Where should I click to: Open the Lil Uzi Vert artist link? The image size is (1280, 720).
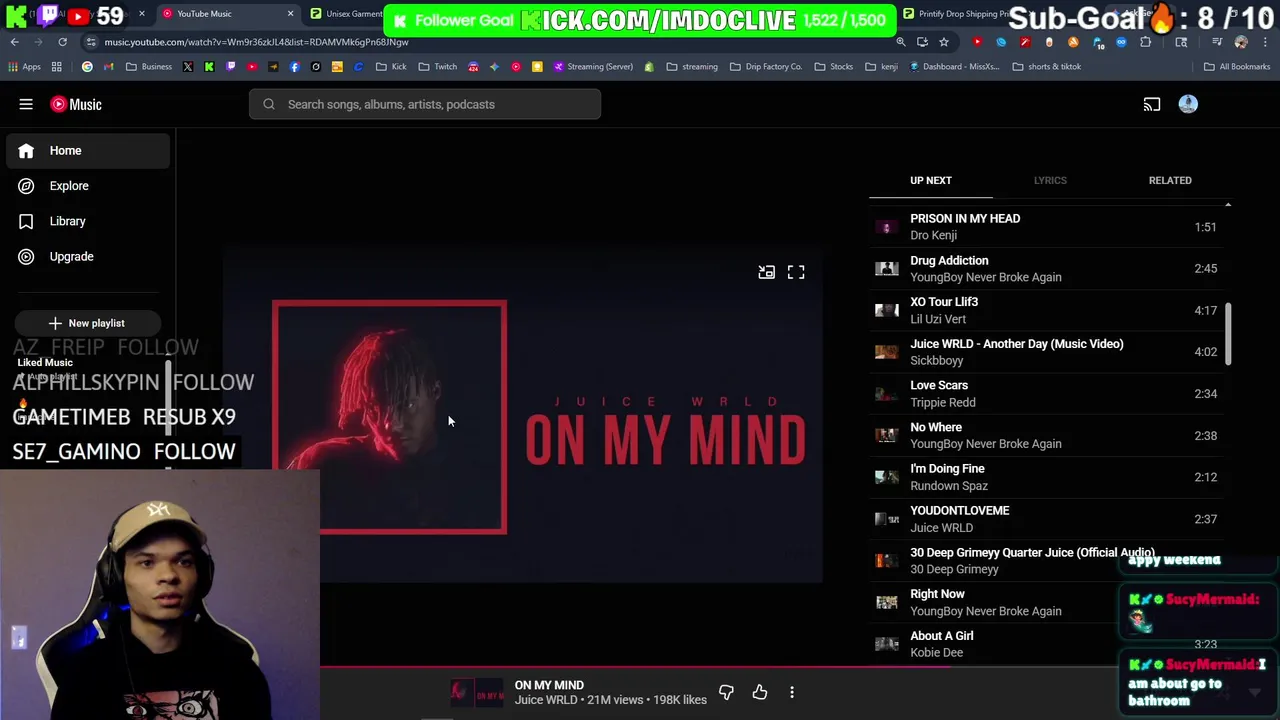(x=938, y=319)
